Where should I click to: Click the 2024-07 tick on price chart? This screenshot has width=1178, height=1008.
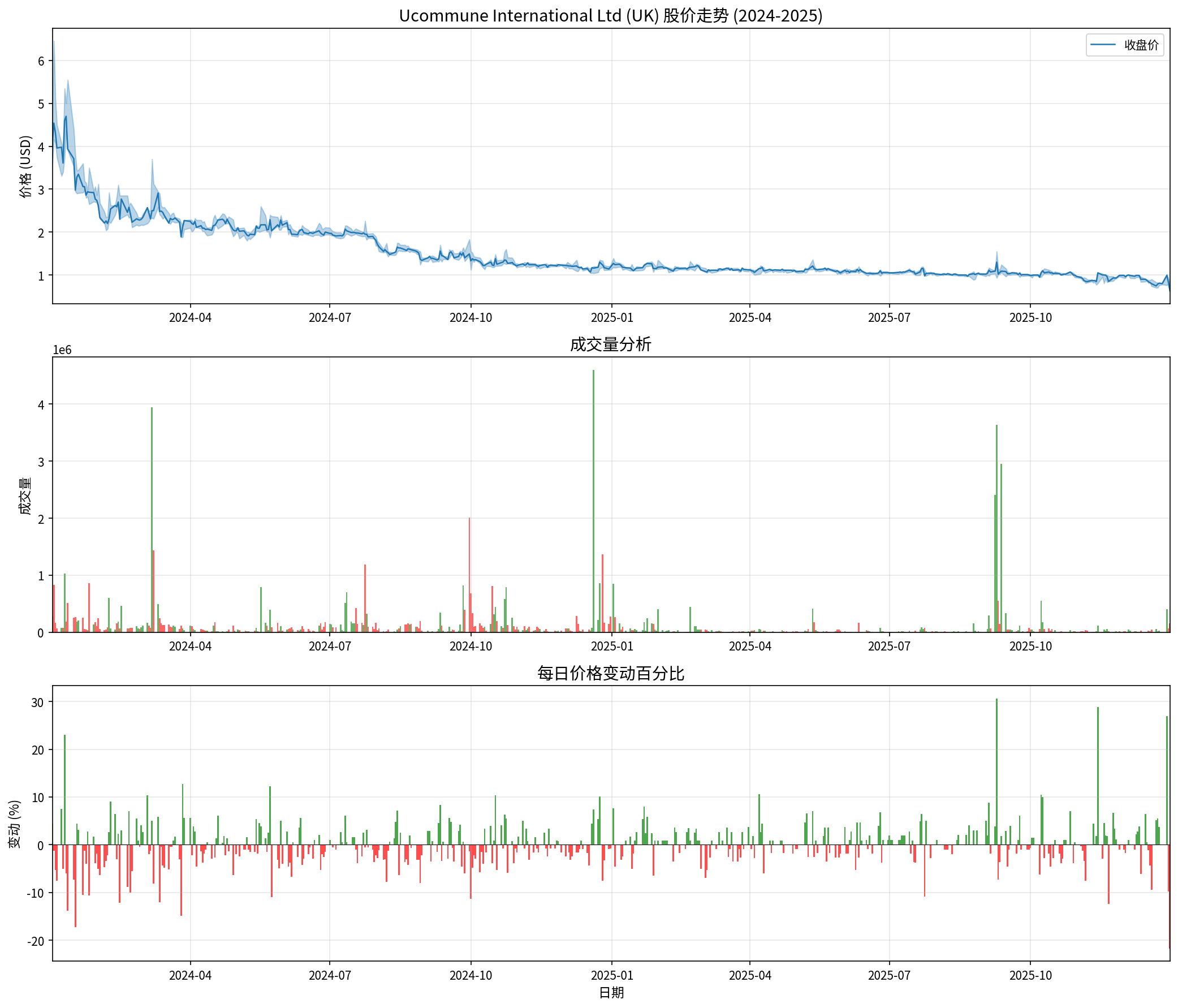[330, 318]
